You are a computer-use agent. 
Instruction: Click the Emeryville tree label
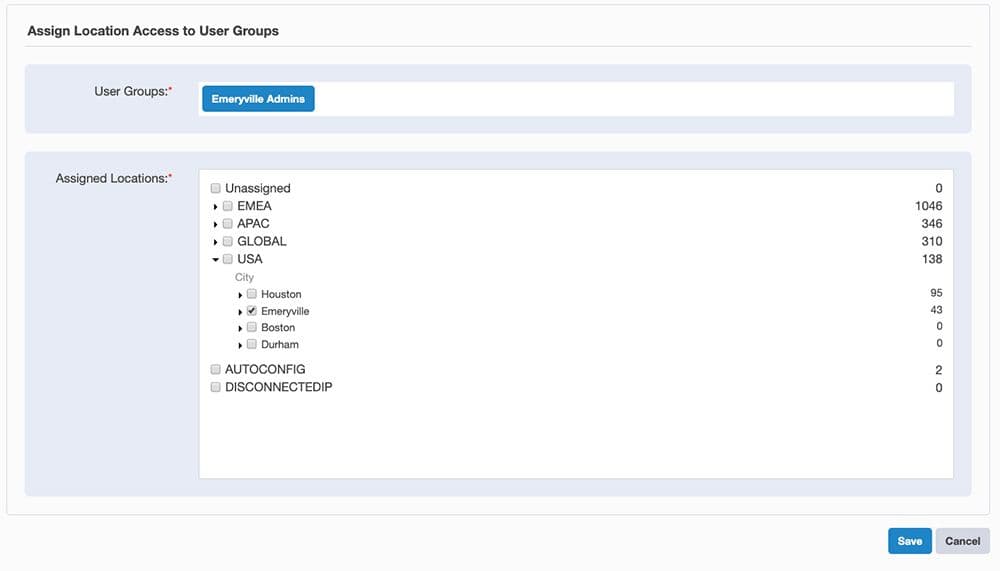click(x=285, y=311)
